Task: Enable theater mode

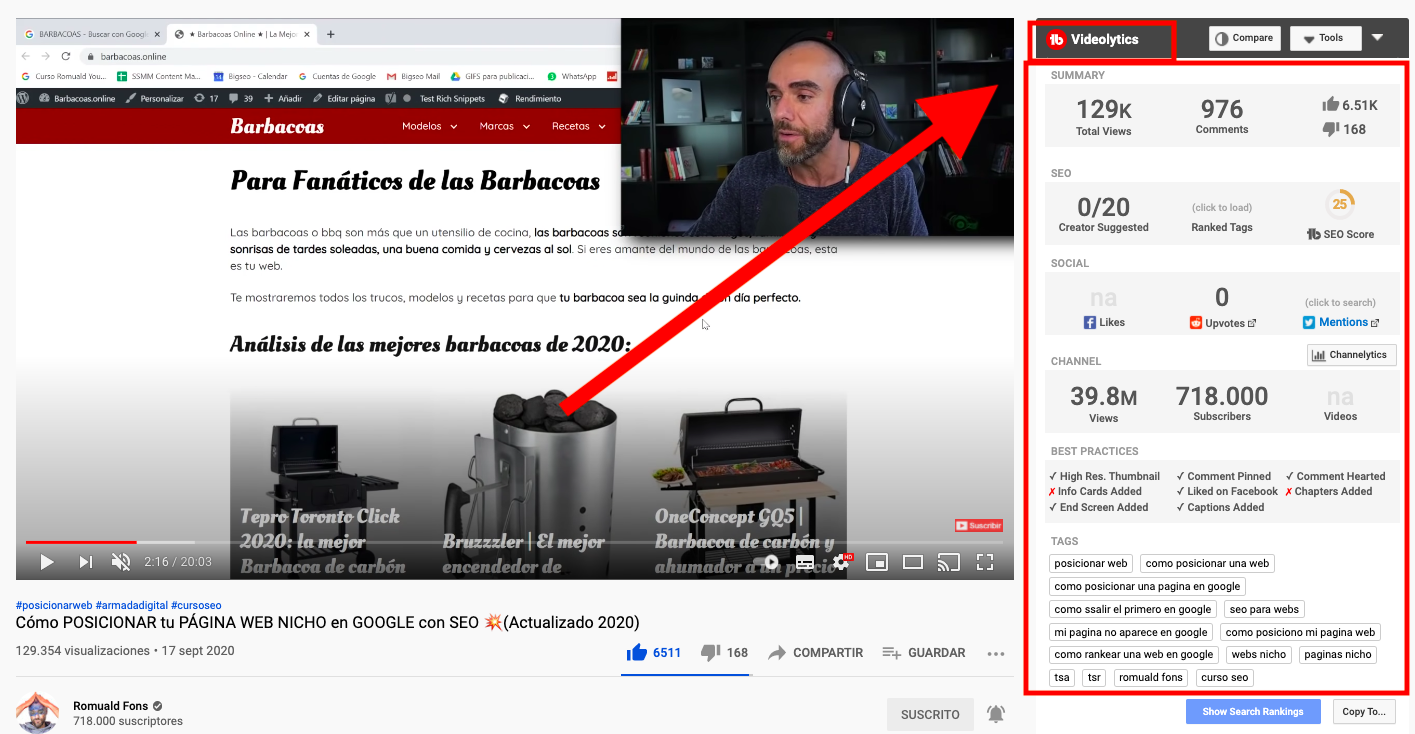Action: pyautogui.click(x=913, y=562)
